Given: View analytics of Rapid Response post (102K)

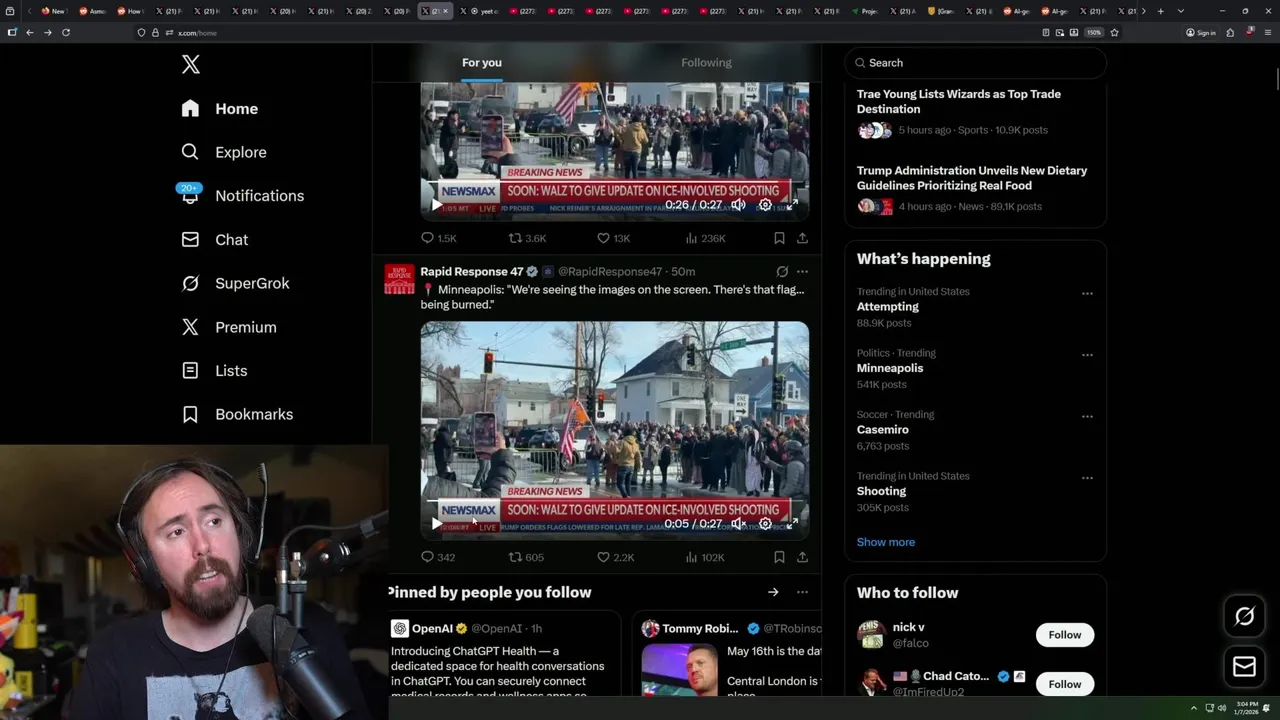Looking at the screenshot, I should (x=705, y=557).
